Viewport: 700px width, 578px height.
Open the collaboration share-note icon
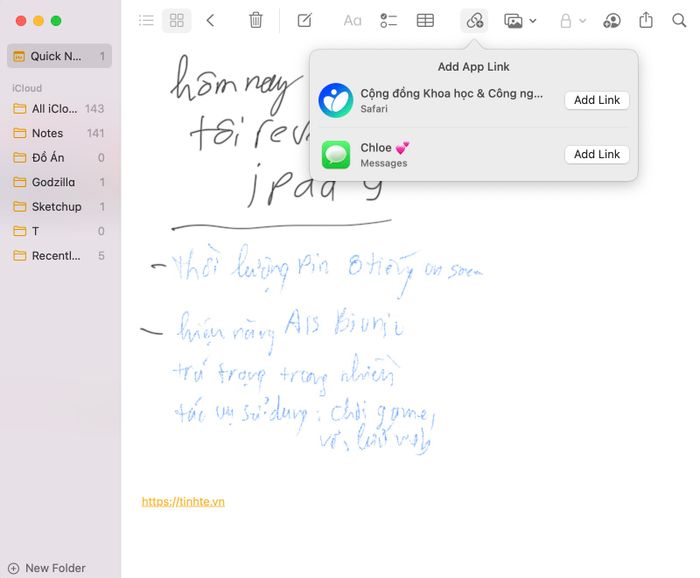click(x=612, y=21)
